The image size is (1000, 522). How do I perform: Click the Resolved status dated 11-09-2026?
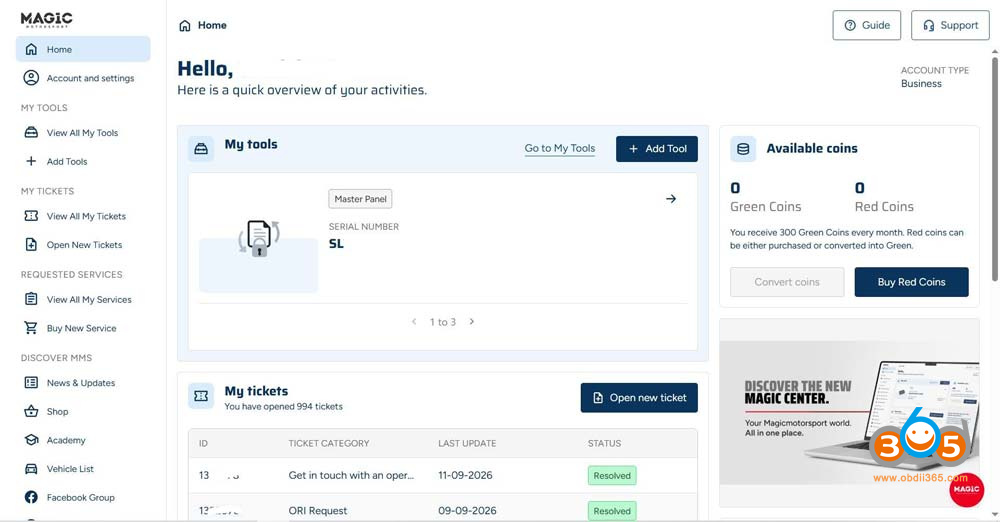tap(612, 475)
